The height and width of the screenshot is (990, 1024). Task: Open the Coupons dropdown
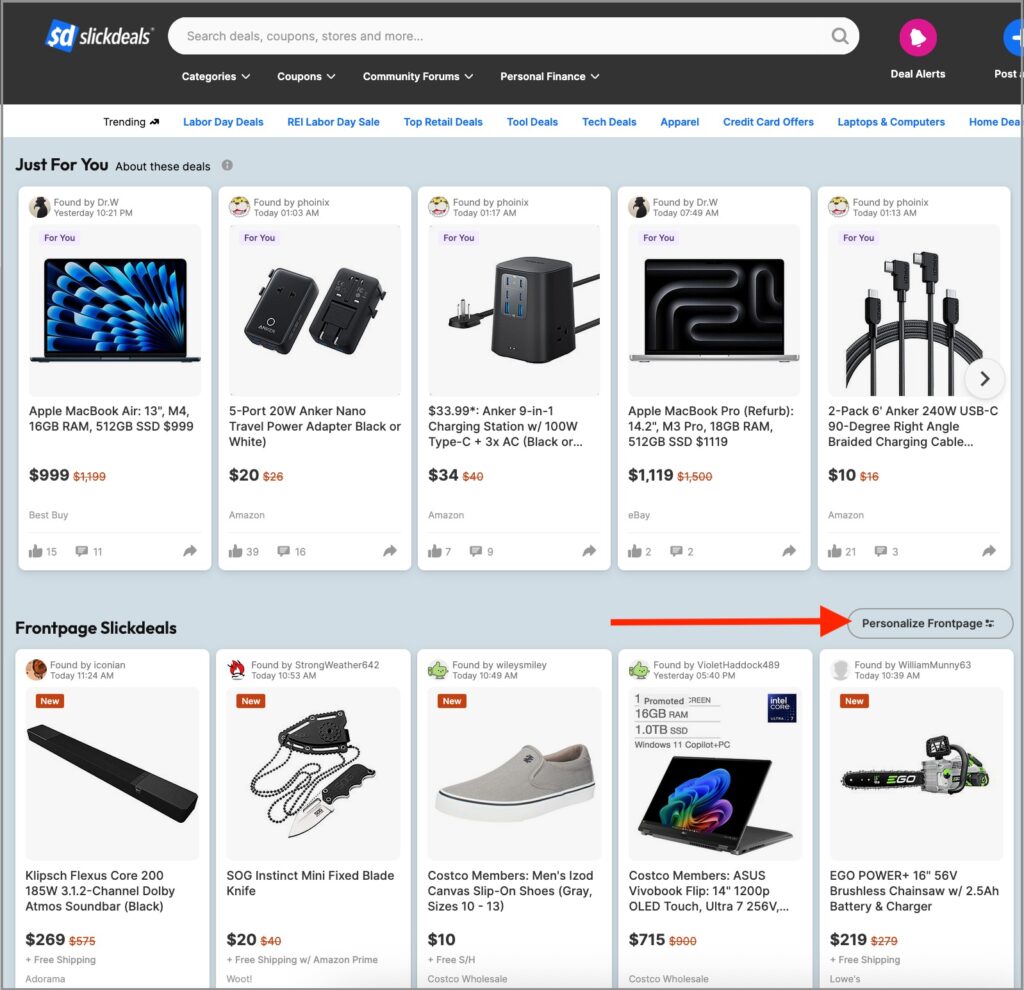305,76
